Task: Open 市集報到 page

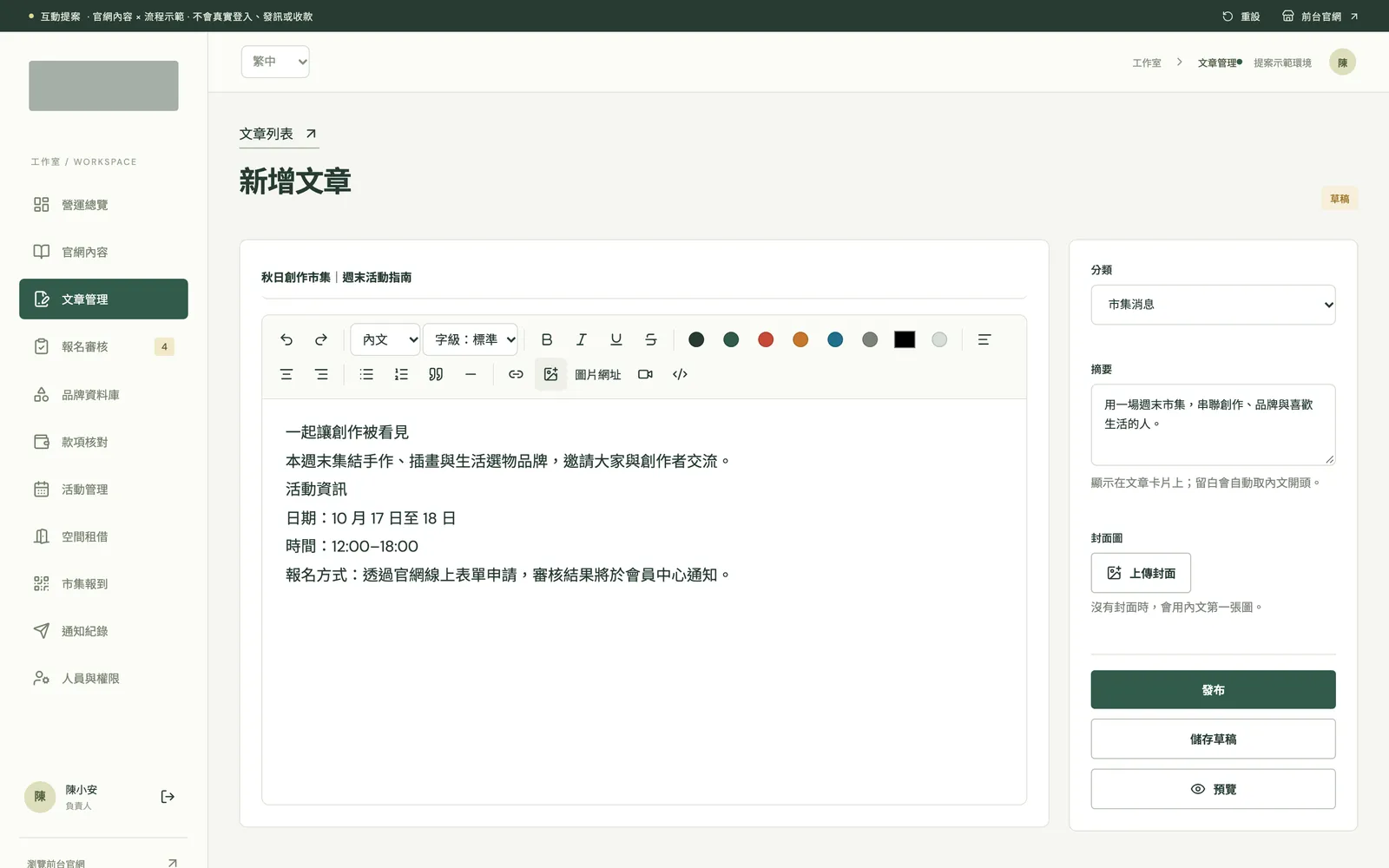Action: tap(103, 583)
